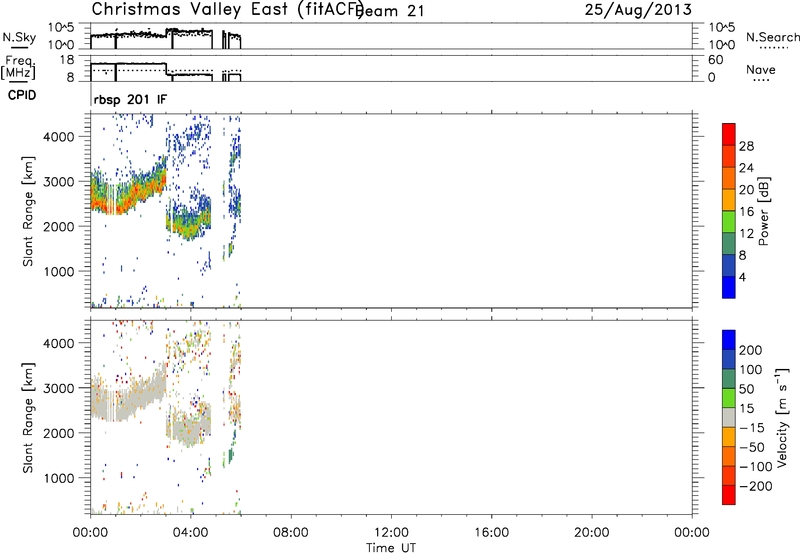The height and width of the screenshot is (554, 800).
Task: Click the '04:00' time axis label
Action: coord(191,533)
